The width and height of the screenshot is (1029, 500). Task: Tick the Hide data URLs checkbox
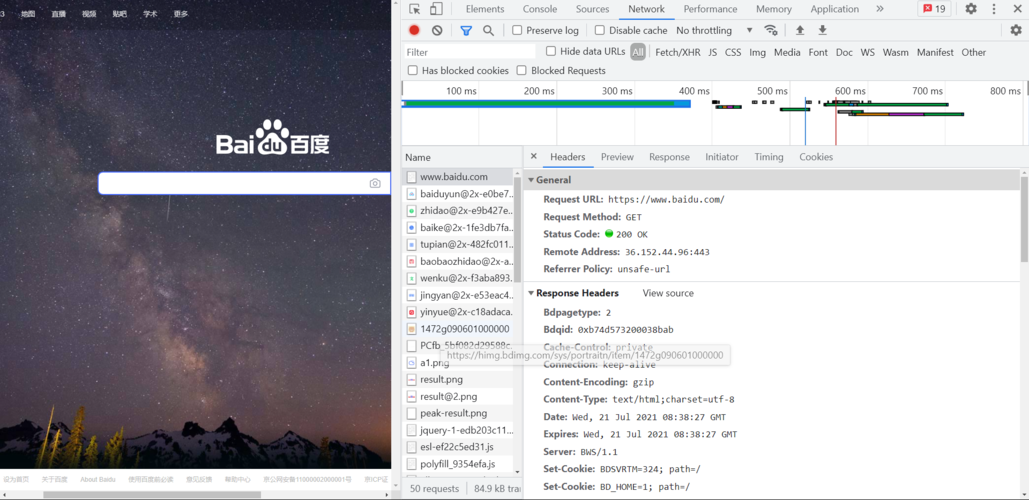click(551, 51)
